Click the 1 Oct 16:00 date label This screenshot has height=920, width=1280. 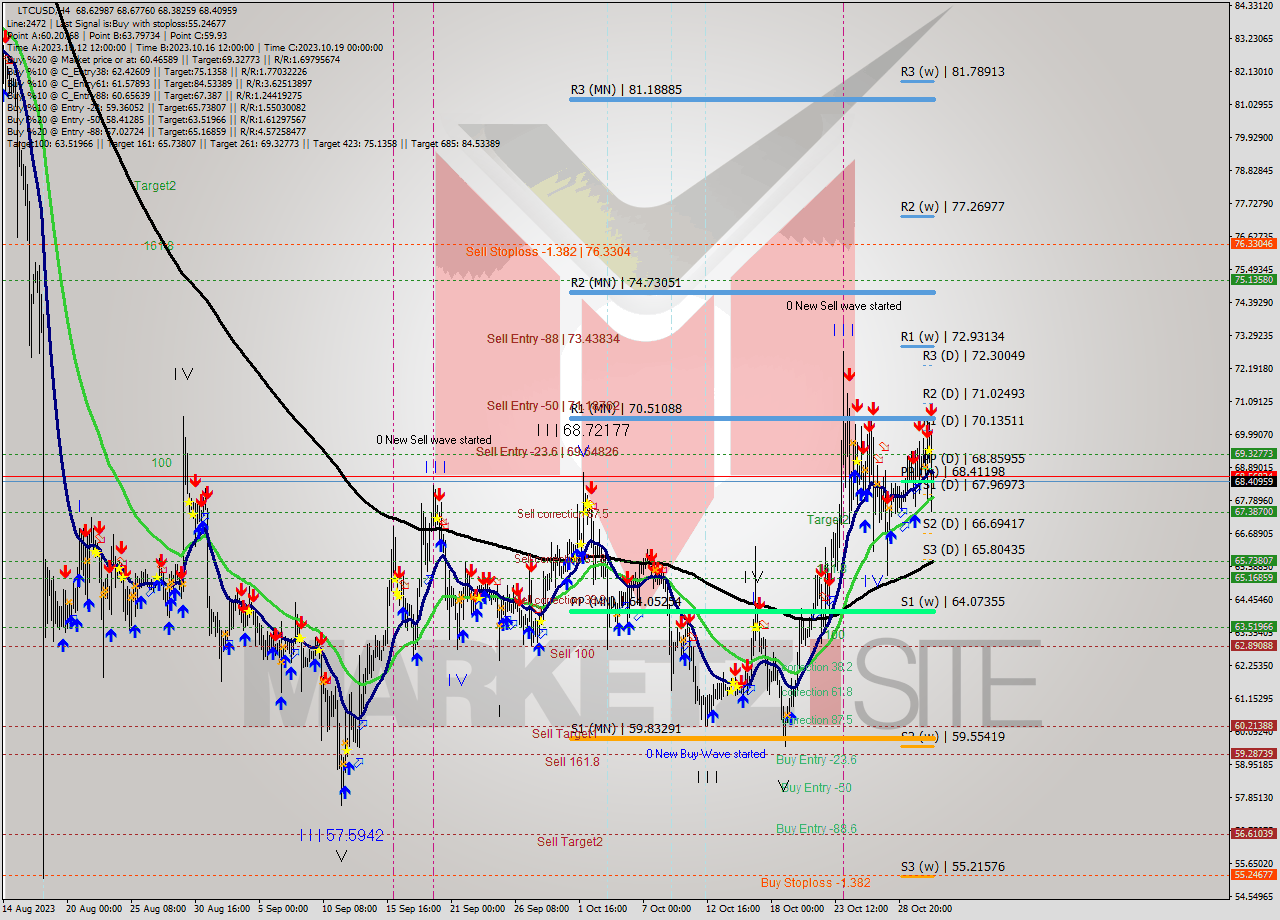pos(602,909)
